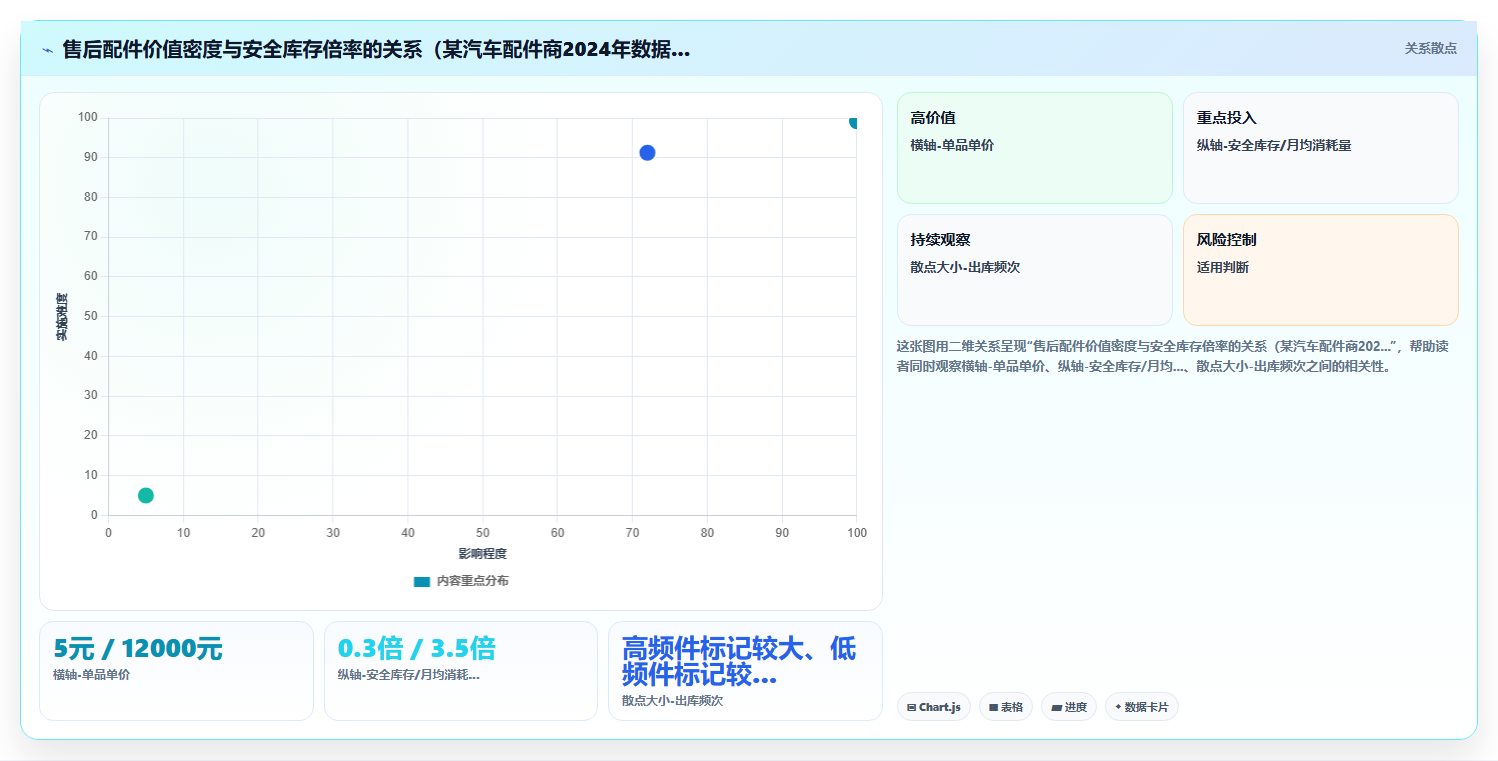Click the icon inside the 表格 chip
Screen dimensions: 1498x761
click(x=993, y=708)
